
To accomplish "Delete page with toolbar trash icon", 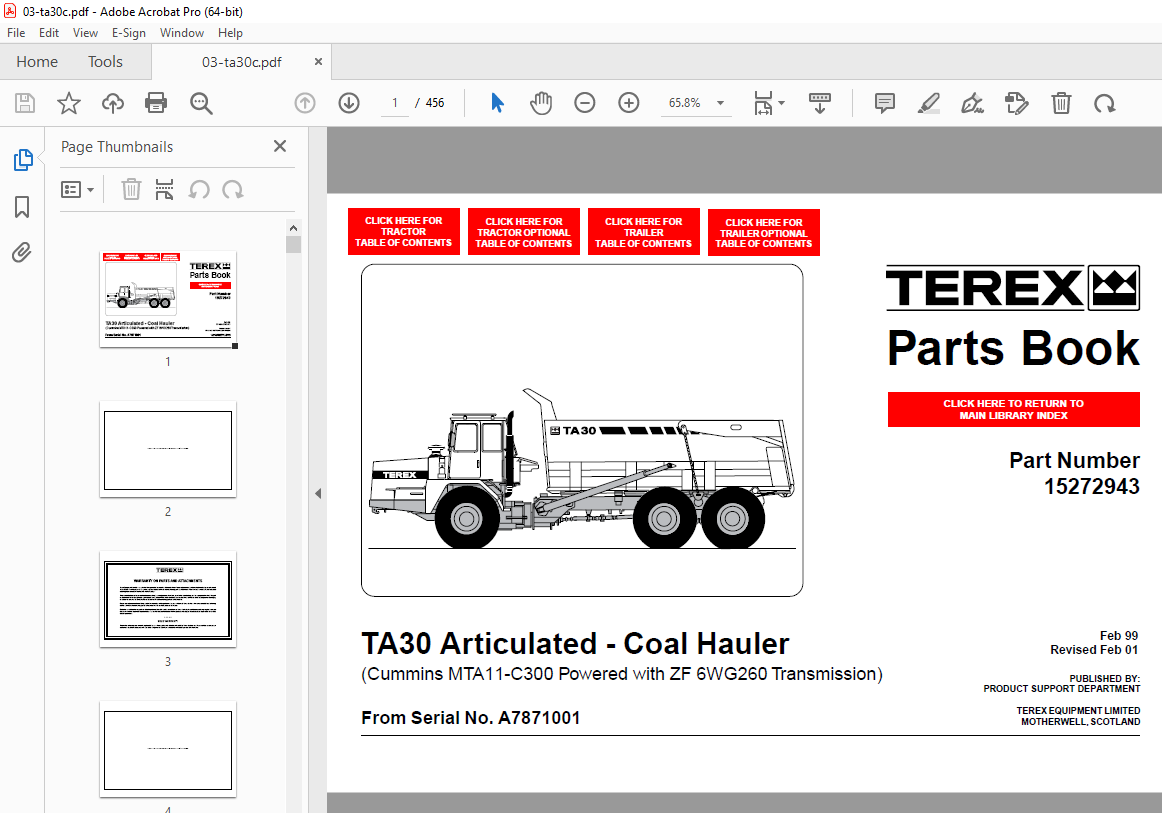I will pyautogui.click(x=1061, y=103).
